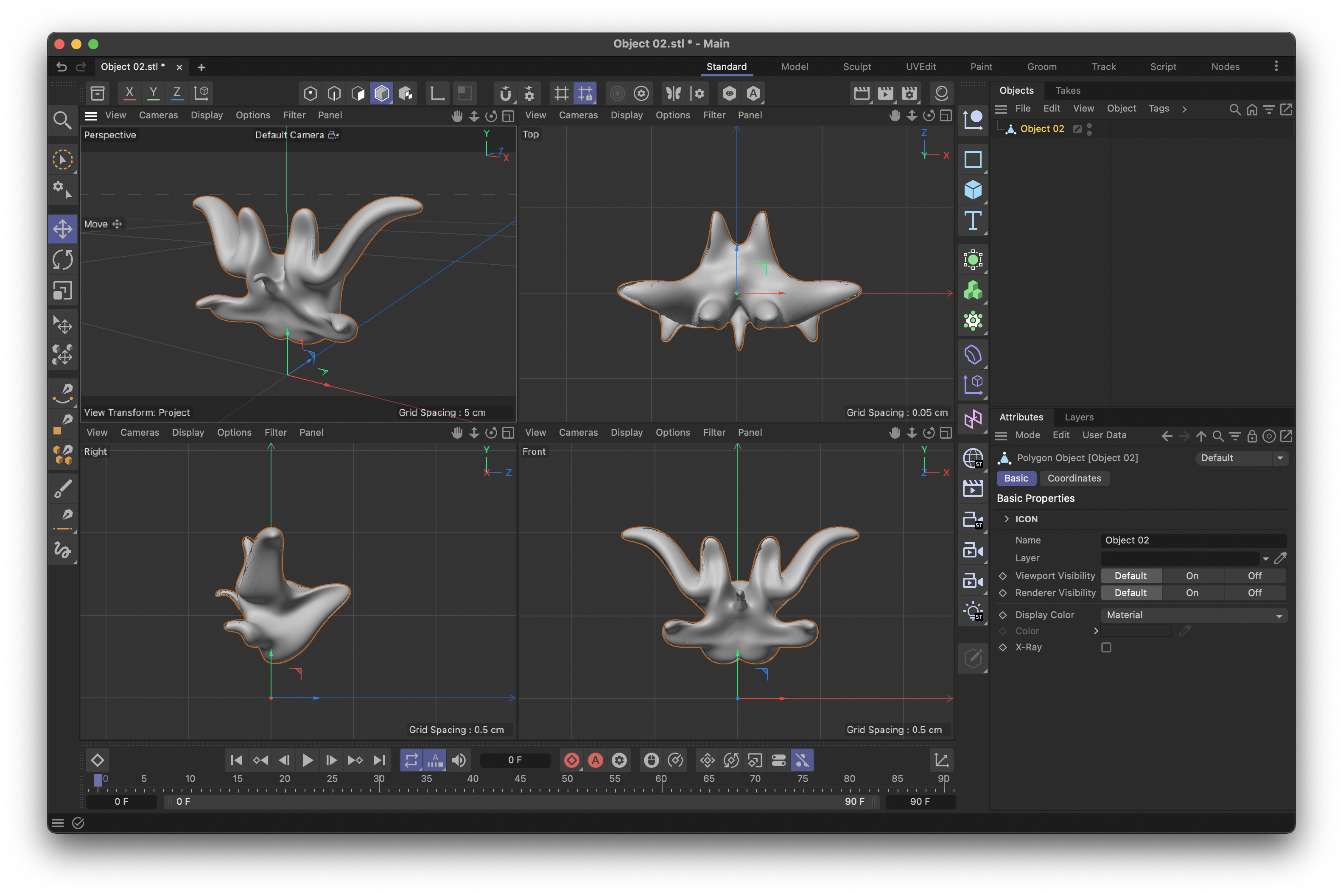Set Viewport Visibility to Off
The height and width of the screenshot is (896, 1343).
[1254, 575]
